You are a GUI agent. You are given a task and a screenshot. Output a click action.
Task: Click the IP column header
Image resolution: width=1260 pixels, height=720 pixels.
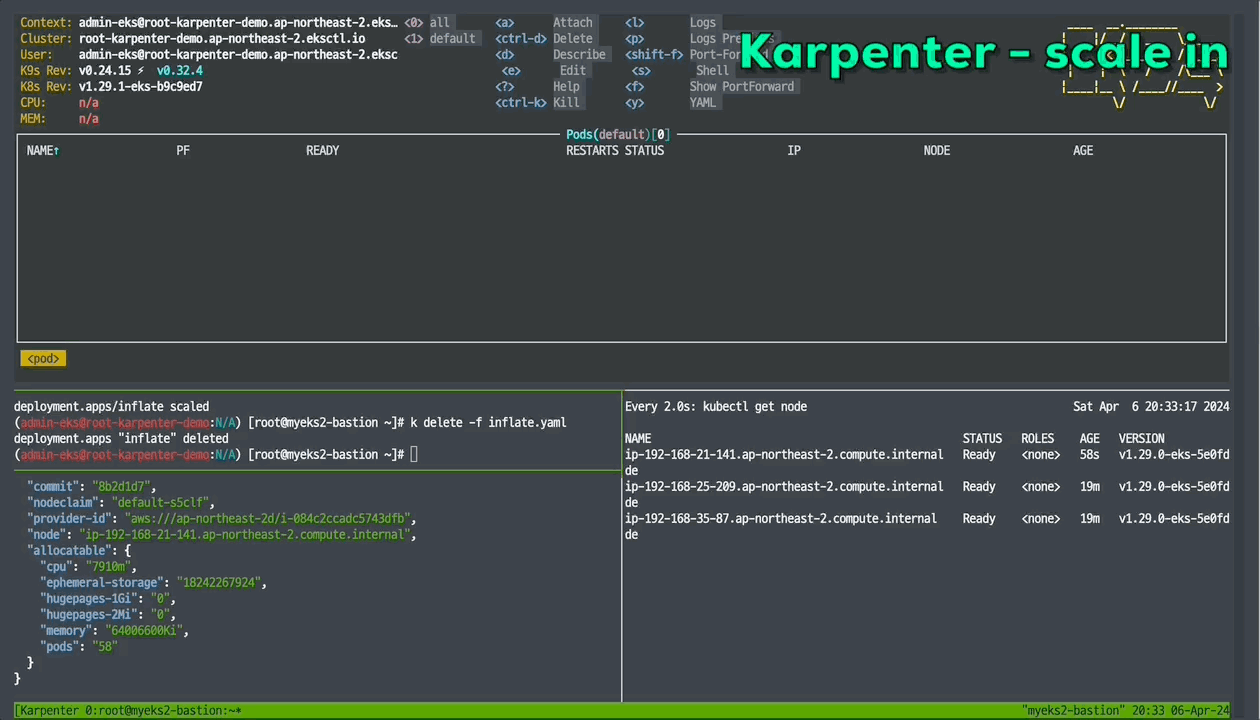794,150
